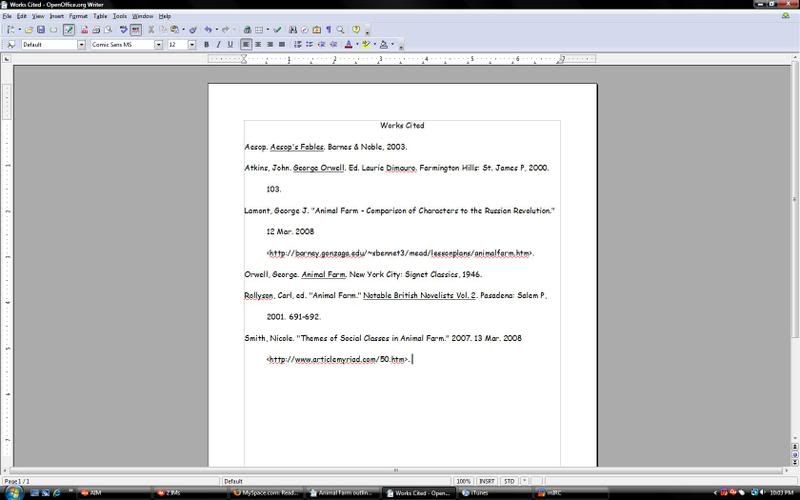Screen dimensions: 800x500
Task: Click the Export as PDF icon
Action: (83, 30)
